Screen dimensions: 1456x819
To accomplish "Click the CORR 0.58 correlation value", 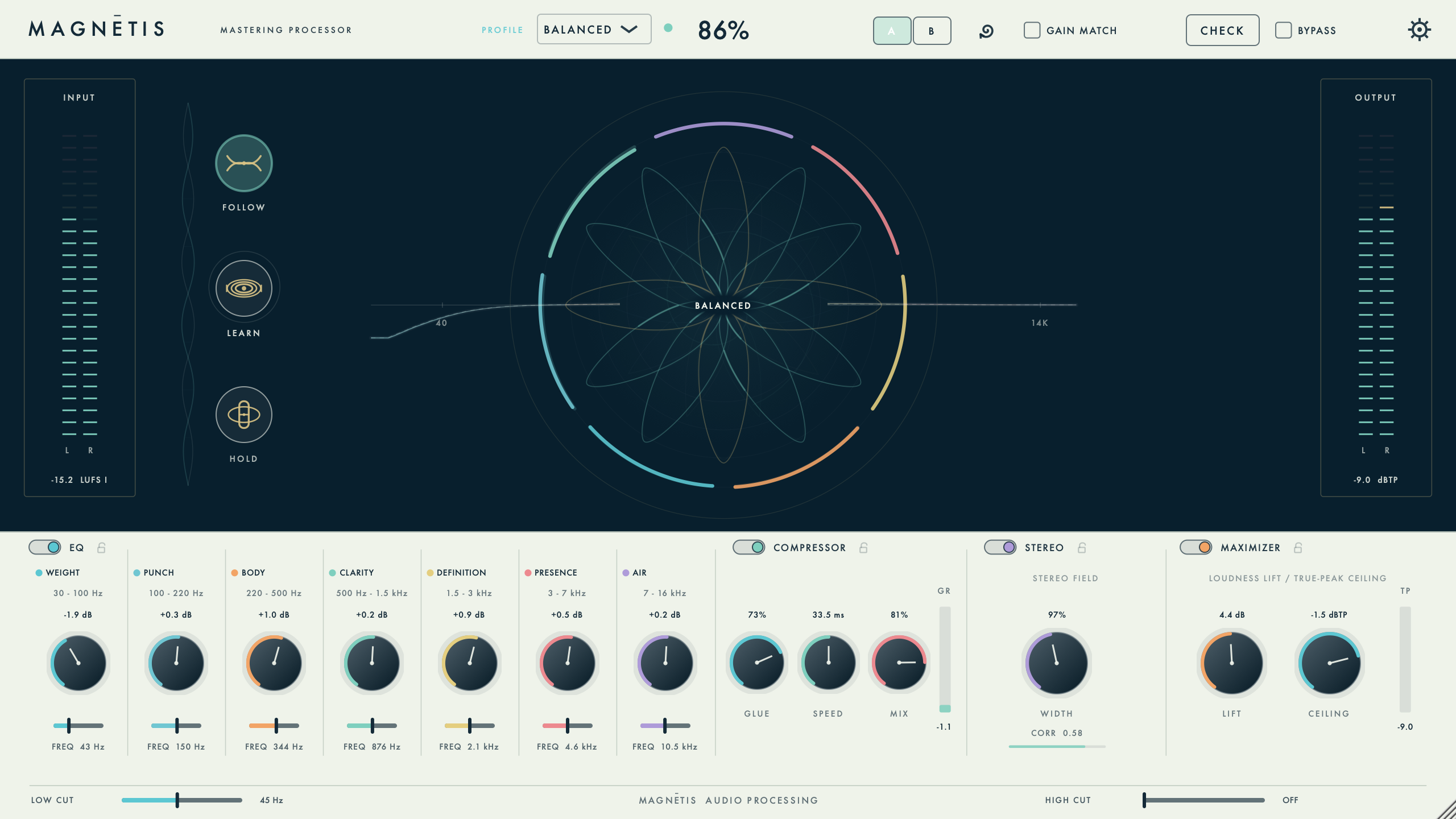I will coord(1057,733).
